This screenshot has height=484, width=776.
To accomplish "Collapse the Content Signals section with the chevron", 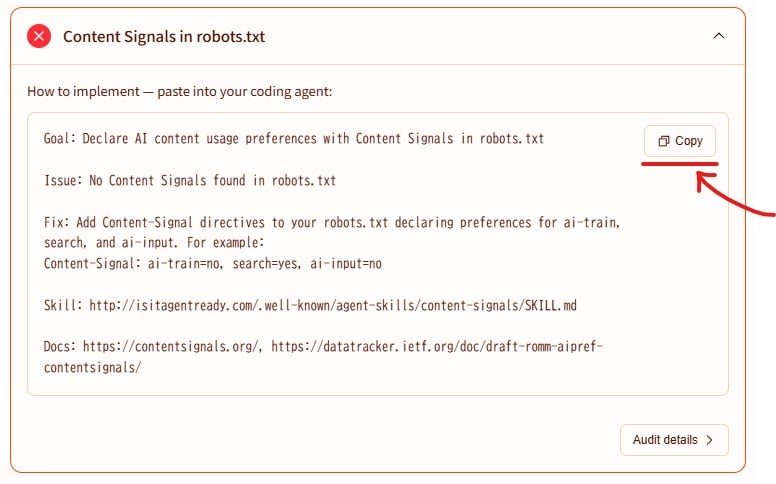I will tap(718, 36).
